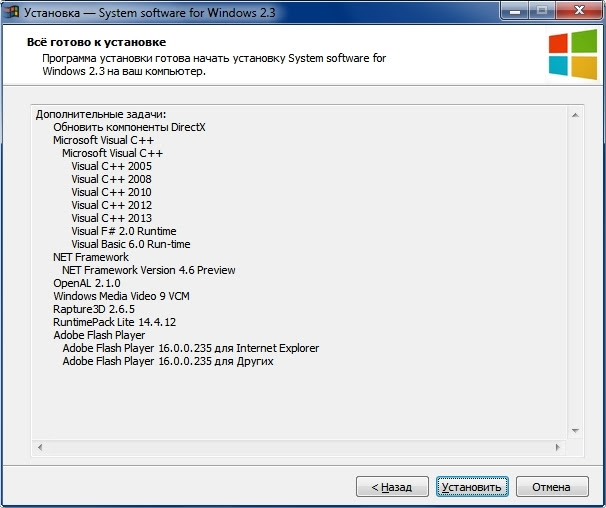The width and height of the screenshot is (606, 508).
Task: Go back with the Назад button
Action: tap(392, 486)
